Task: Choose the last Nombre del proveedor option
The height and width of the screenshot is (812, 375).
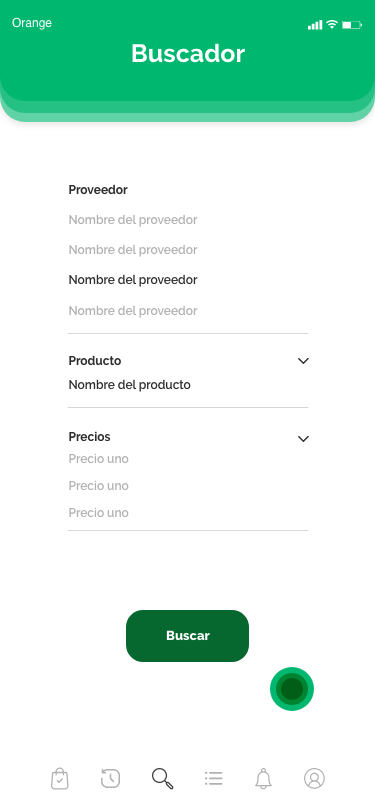Action: click(133, 311)
